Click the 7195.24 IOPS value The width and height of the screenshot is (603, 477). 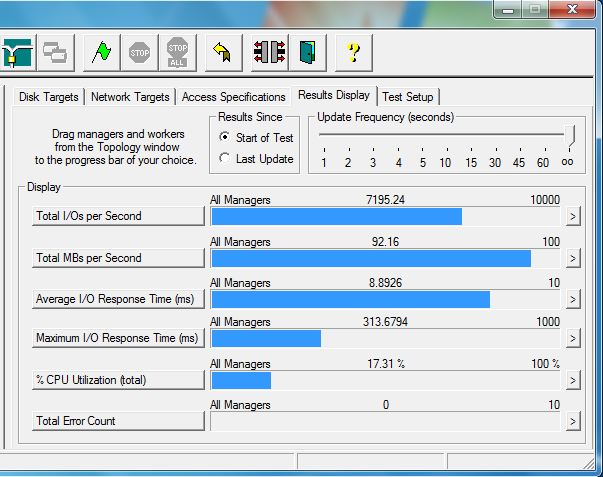(385, 200)
